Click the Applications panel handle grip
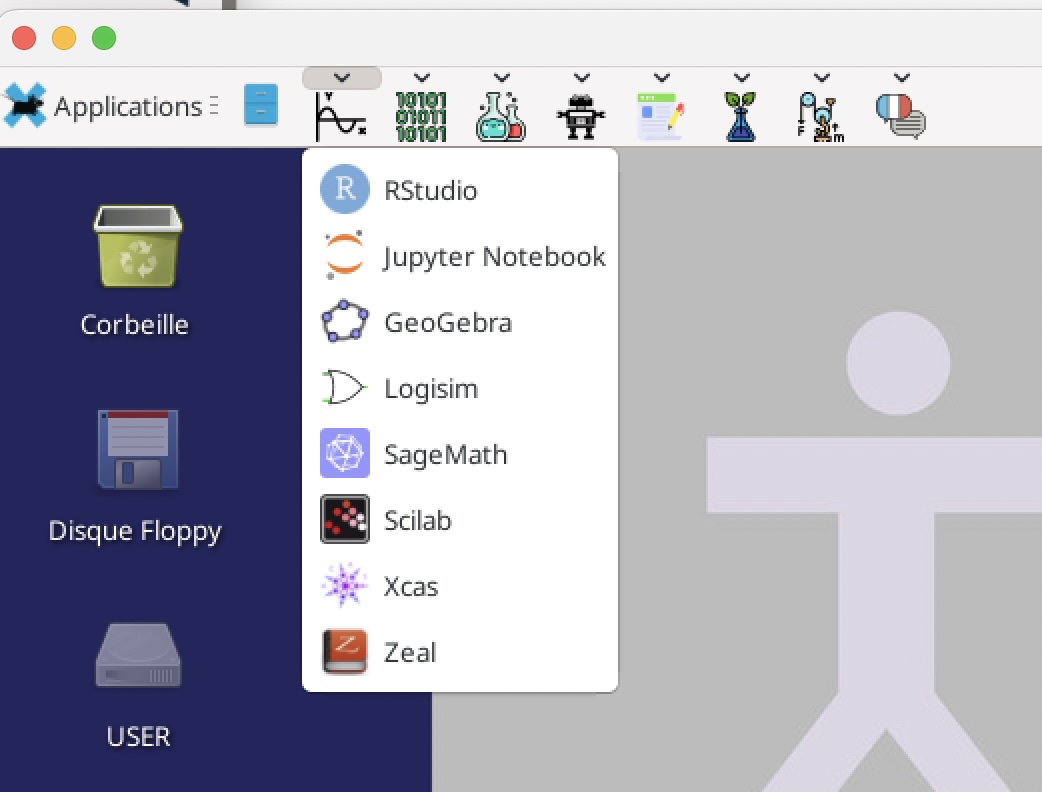Image resolution: width=1042 pixels, height=792 pixels. (214, 106)
